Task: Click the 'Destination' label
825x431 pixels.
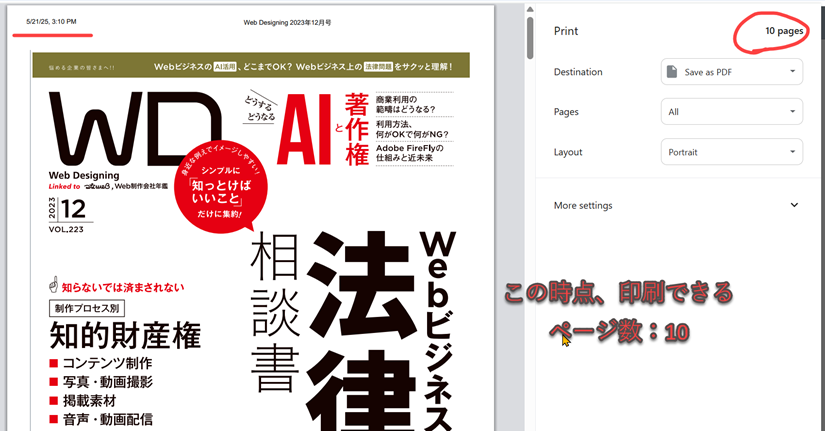Action: pyautogui.click(x=578, y=72)
